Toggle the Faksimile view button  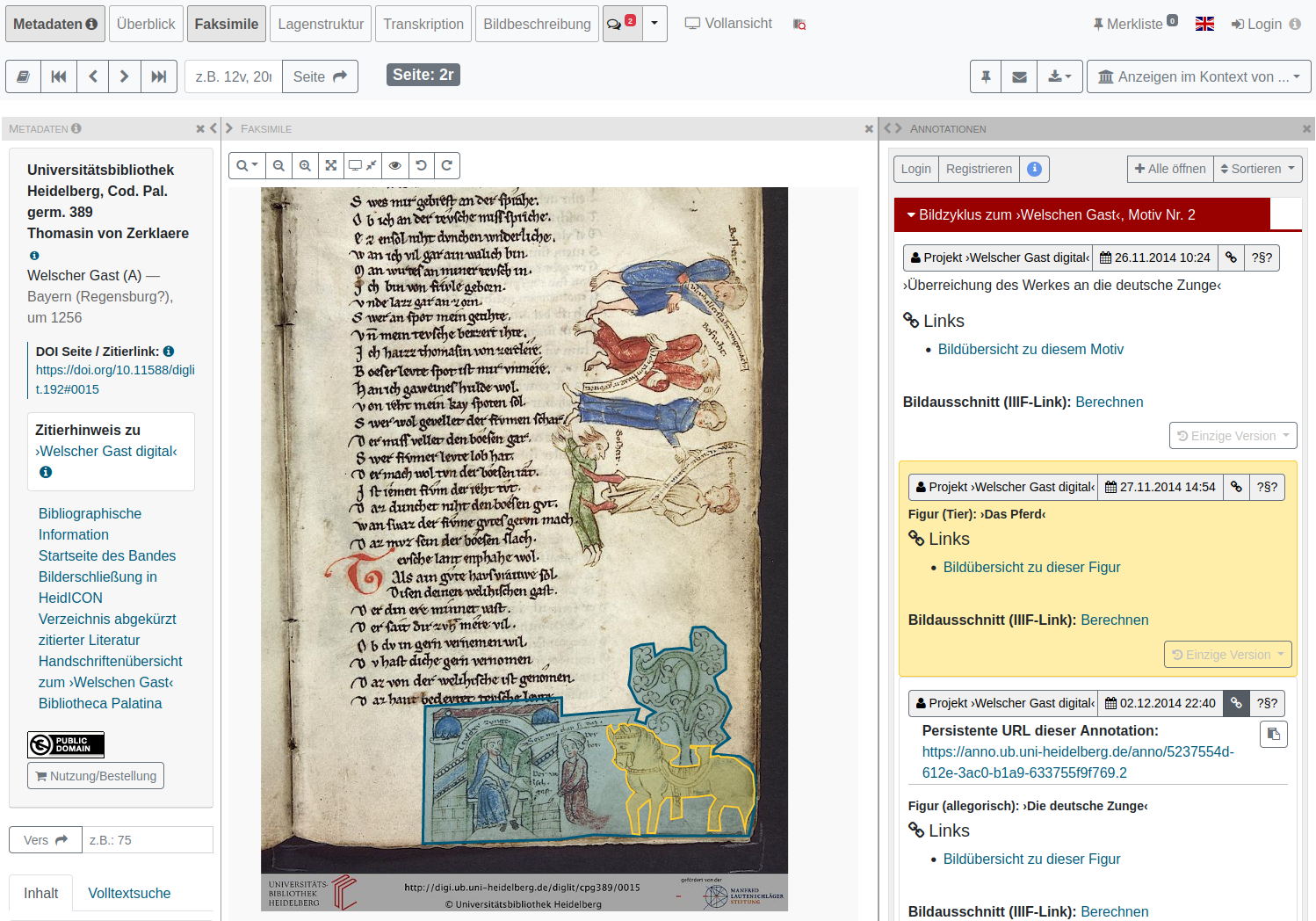tap(227, 24)
